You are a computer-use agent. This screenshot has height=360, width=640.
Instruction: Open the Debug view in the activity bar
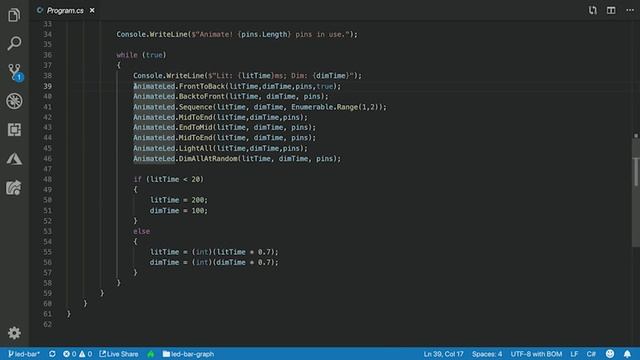point(14,101)
